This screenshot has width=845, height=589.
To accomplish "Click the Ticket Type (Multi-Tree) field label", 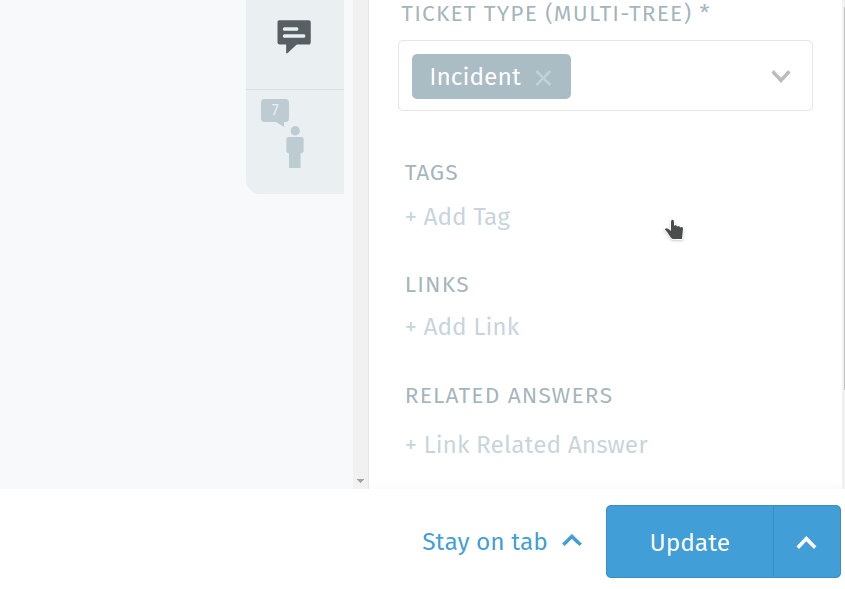I will (555, 13).
